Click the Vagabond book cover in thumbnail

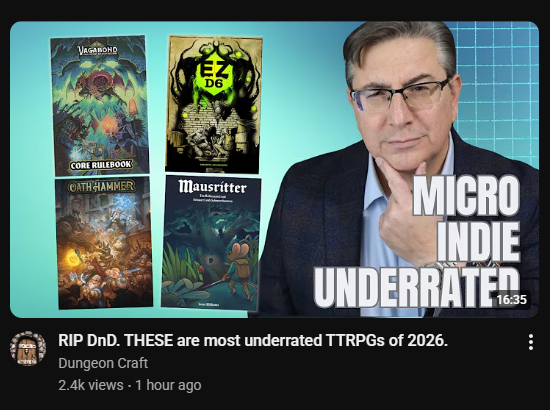100,105
